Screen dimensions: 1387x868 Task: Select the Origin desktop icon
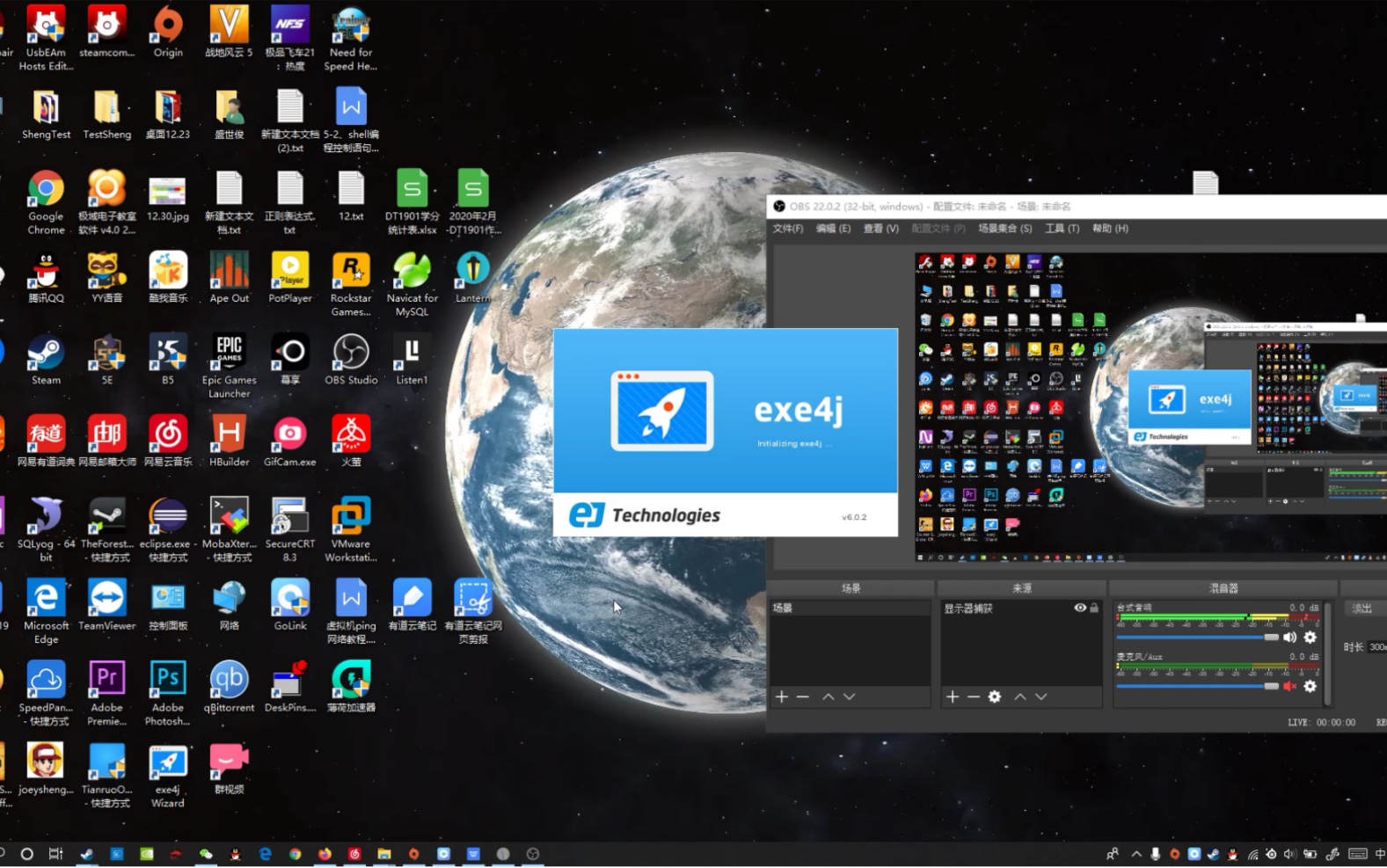[168, 33]
